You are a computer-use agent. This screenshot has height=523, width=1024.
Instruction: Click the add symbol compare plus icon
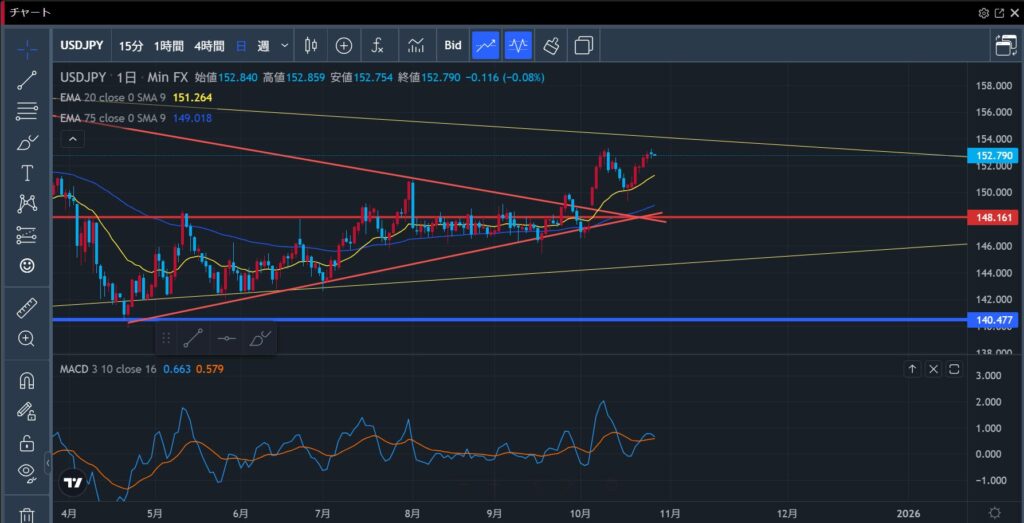coord(344,45)
